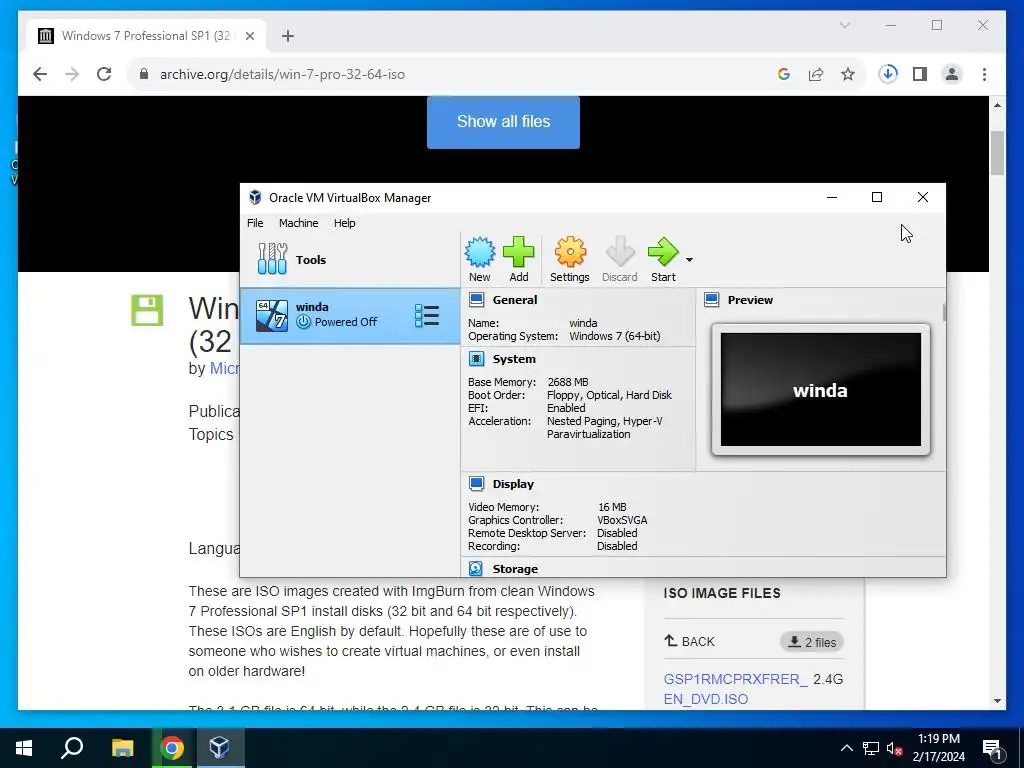Click the New virtual machine icon
Viewport: 1024px width, 768px height.
[x=479, y=252]
